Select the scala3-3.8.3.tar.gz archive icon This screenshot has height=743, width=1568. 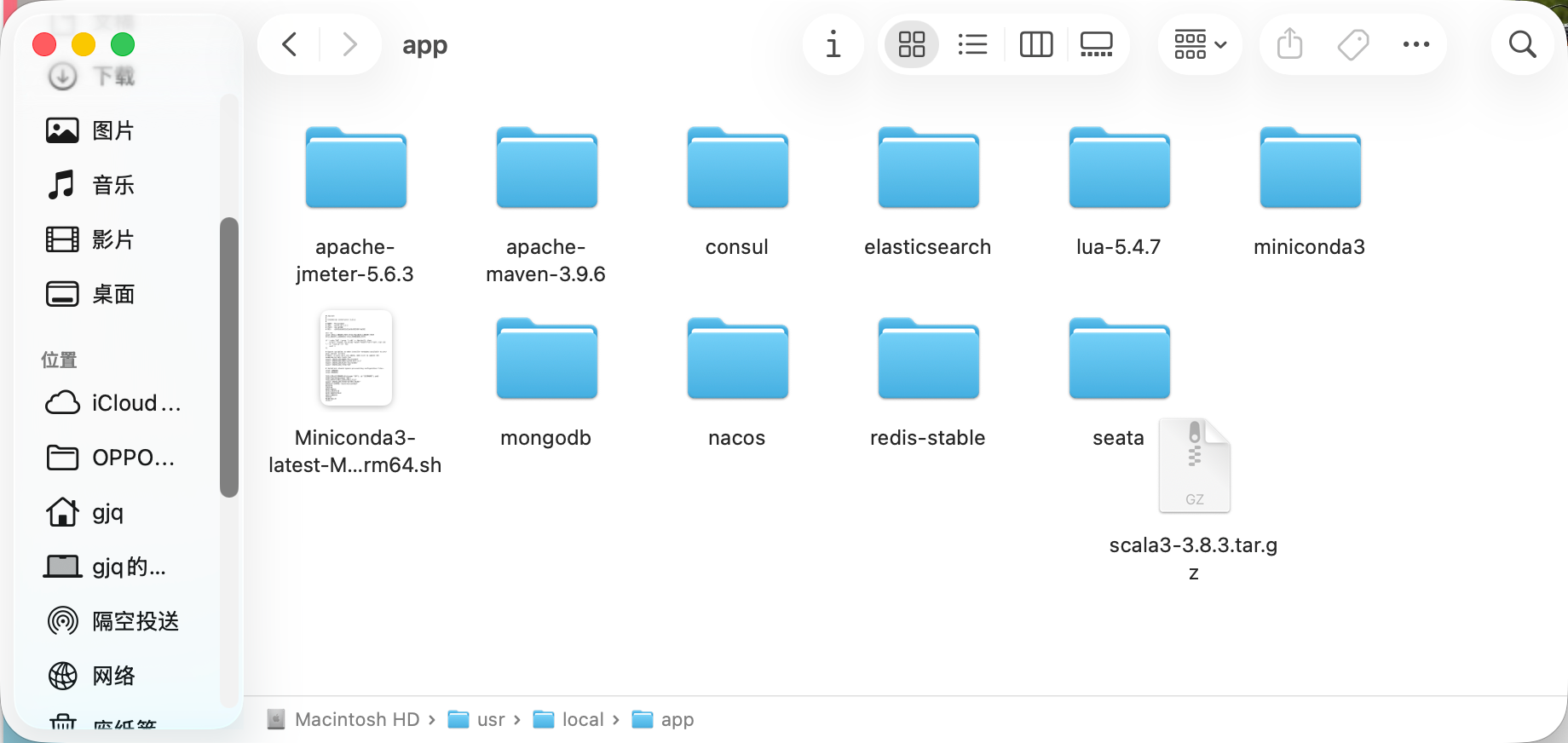pyautogui.click(x=1195, y=465)
